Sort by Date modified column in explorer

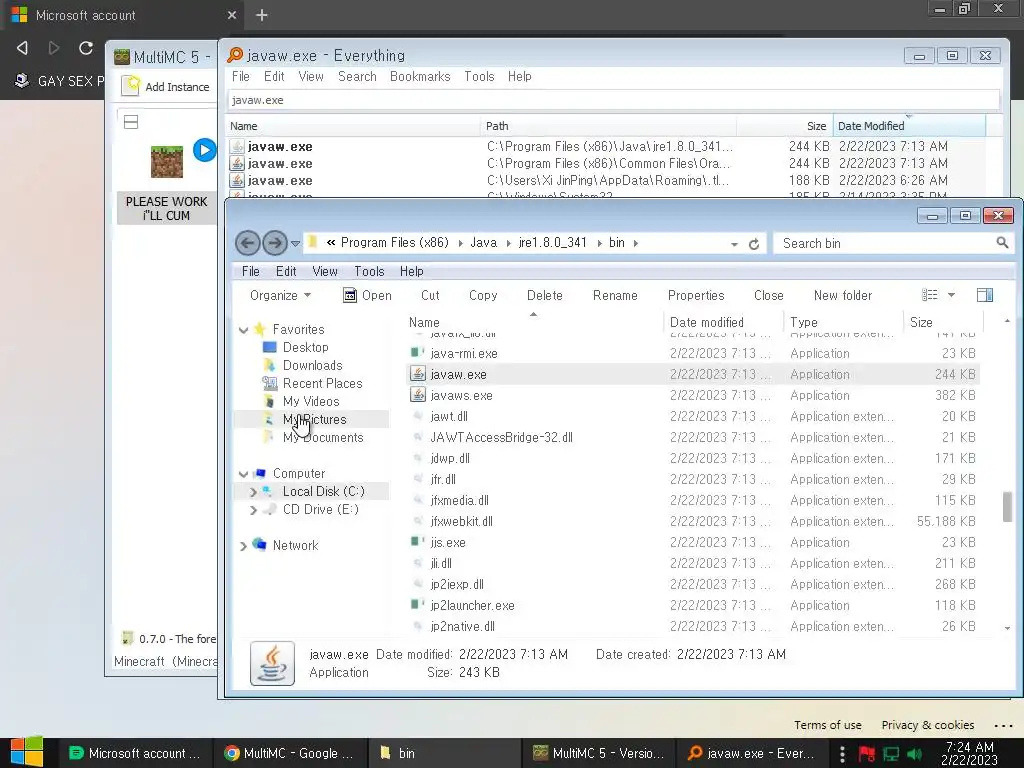point(723,322)
